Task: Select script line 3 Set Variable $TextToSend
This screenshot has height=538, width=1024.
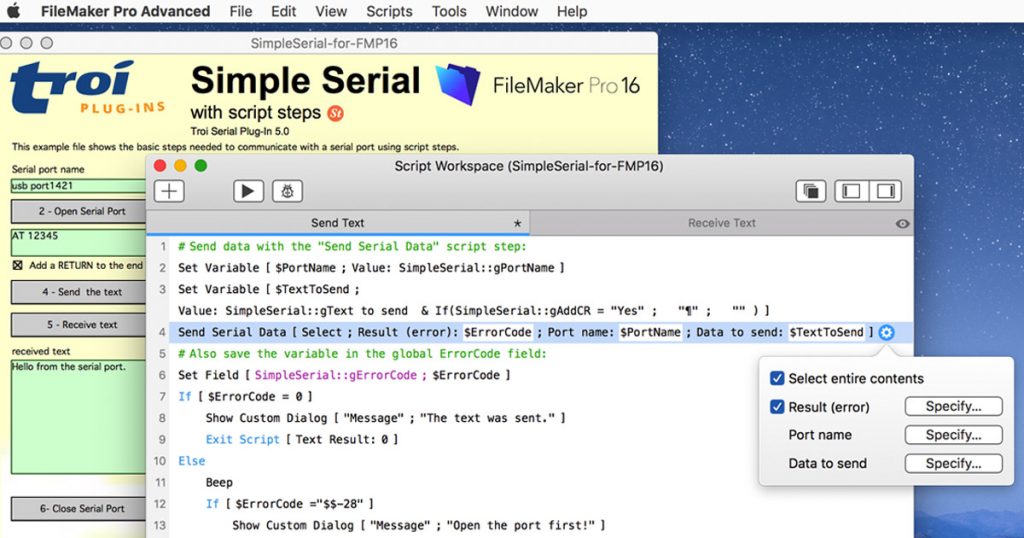Action: (x=473, y=300)
